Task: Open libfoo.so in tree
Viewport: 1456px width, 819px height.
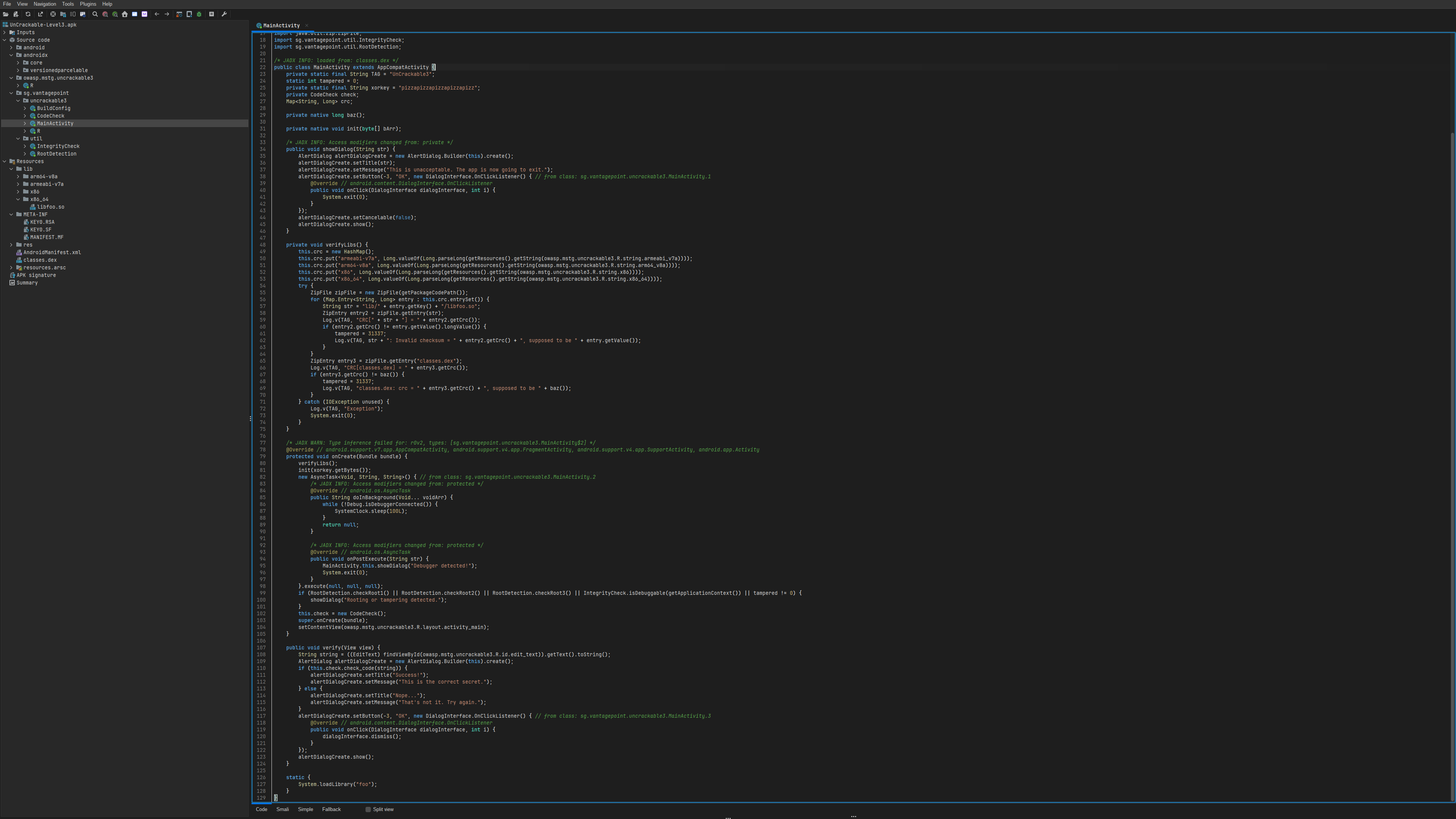Action: (50, 207)
